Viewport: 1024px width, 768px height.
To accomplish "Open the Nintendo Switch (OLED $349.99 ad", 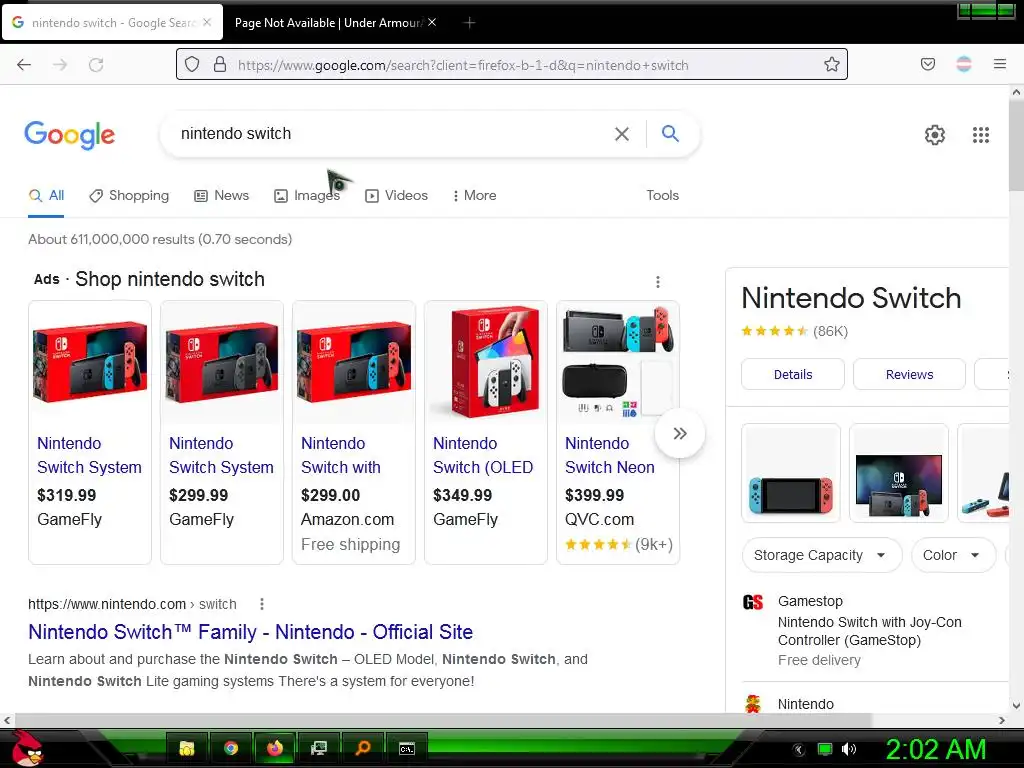I will pos(486,432).
